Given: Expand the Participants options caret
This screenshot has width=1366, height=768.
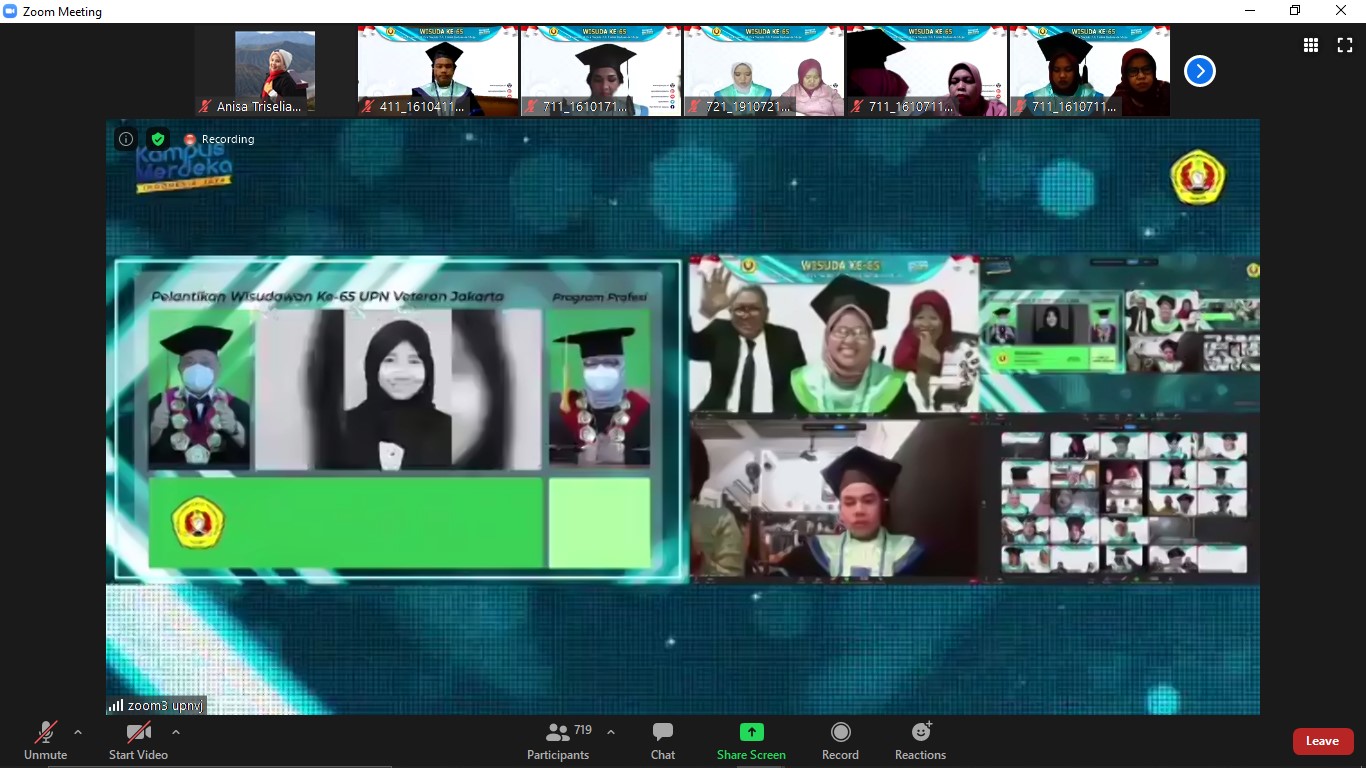Looking at the screenshot, I should 611,732.
